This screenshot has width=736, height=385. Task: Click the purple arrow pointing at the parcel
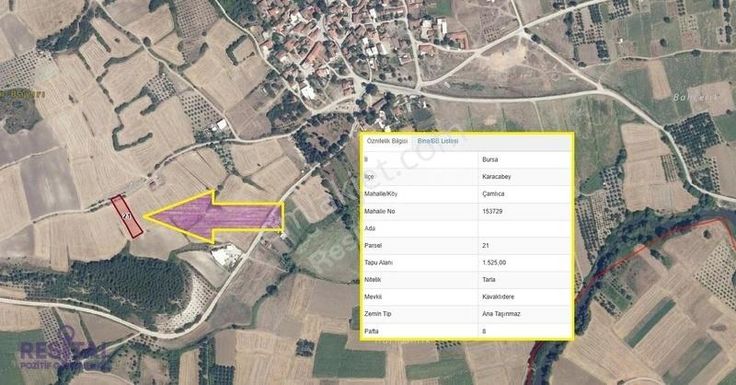[x=214, y=217]
